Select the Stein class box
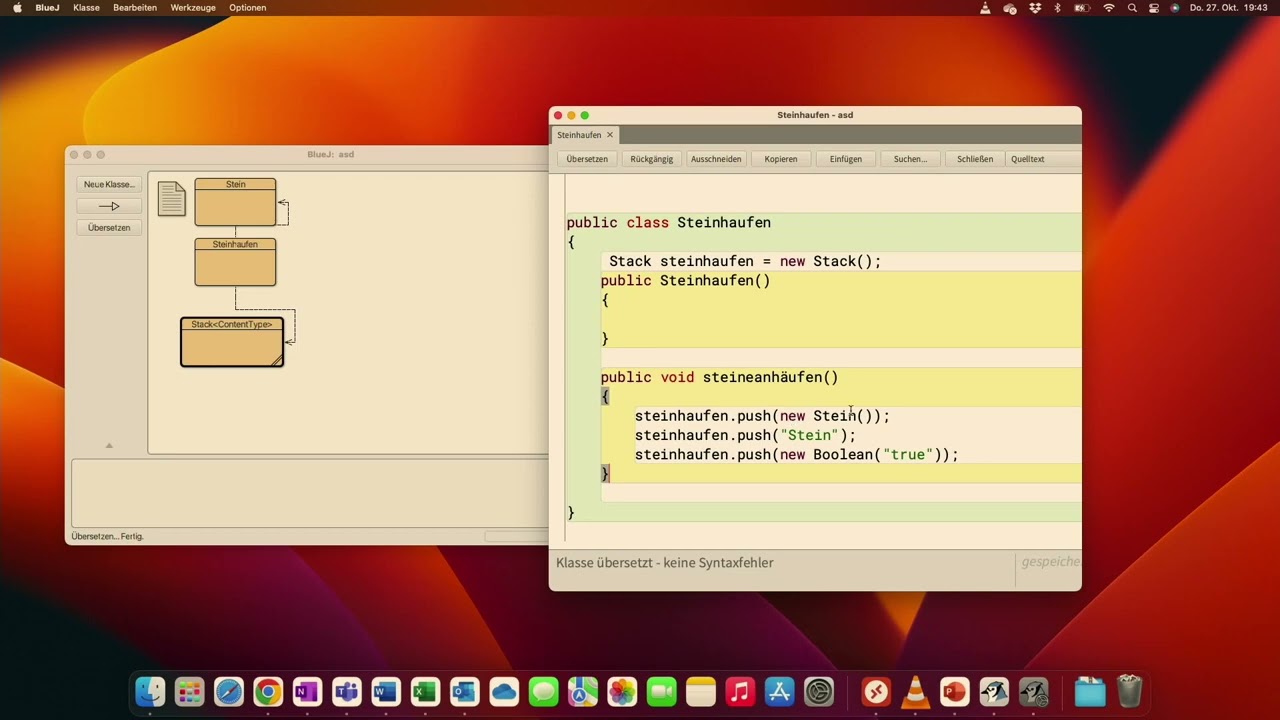This screenshot has width=1280, height=720. coord(235,202)
